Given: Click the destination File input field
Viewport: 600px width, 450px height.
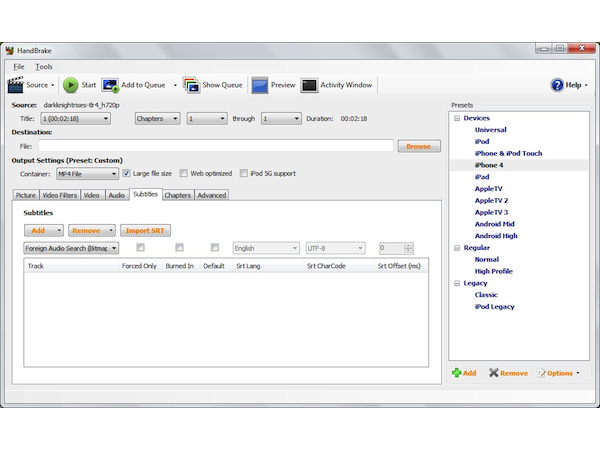Looking at the screenshot, I should pyautogui.click(x=216, y=146).
